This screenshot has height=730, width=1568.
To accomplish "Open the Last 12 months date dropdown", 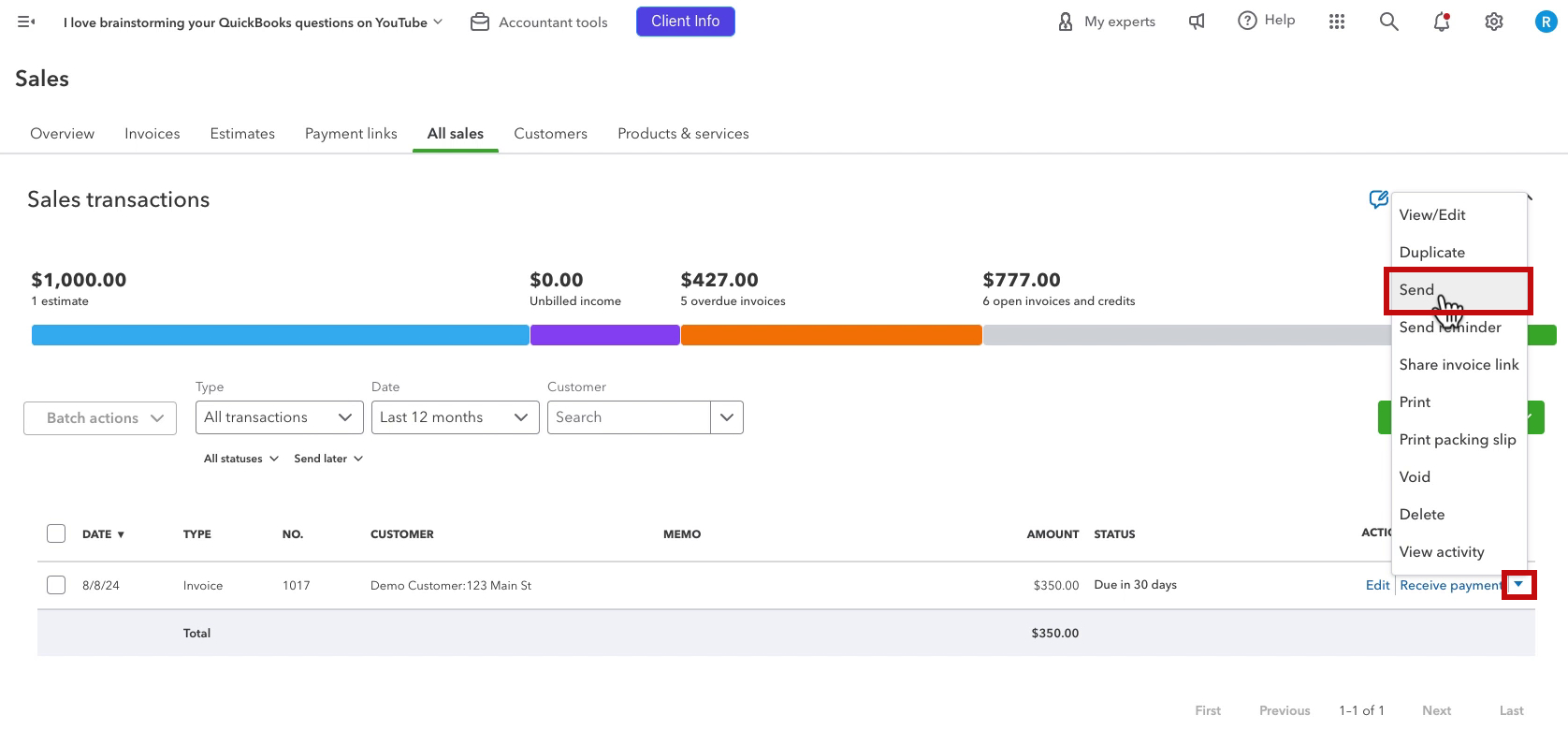I will [456, 417].
